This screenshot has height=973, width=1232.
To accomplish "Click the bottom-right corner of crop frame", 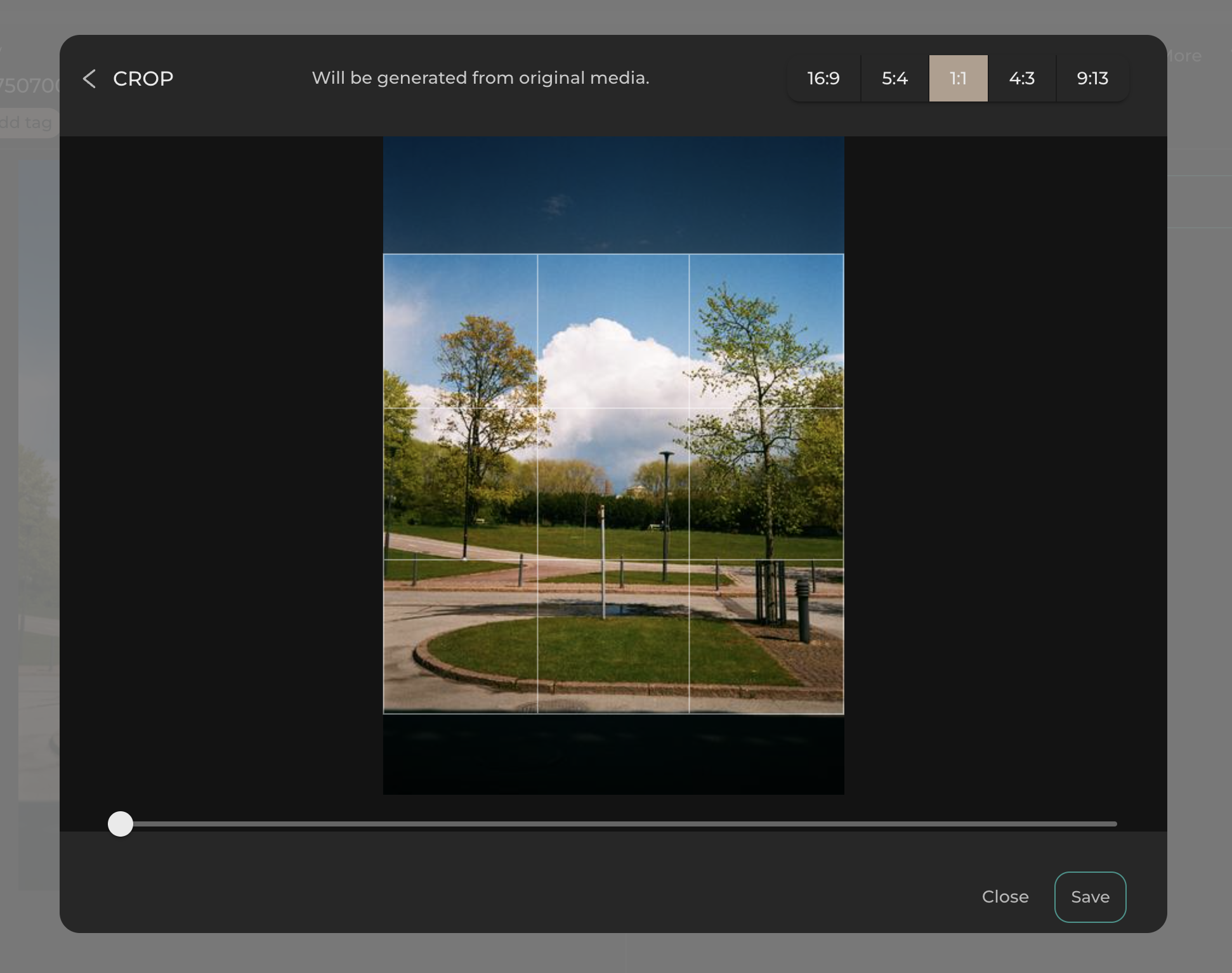I will click(x=843, y=714).
